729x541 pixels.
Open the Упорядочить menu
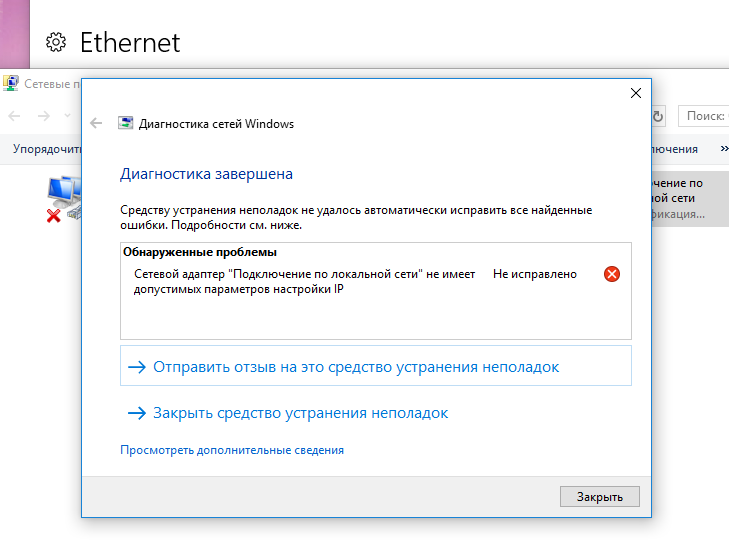click(x=47, y=149)
